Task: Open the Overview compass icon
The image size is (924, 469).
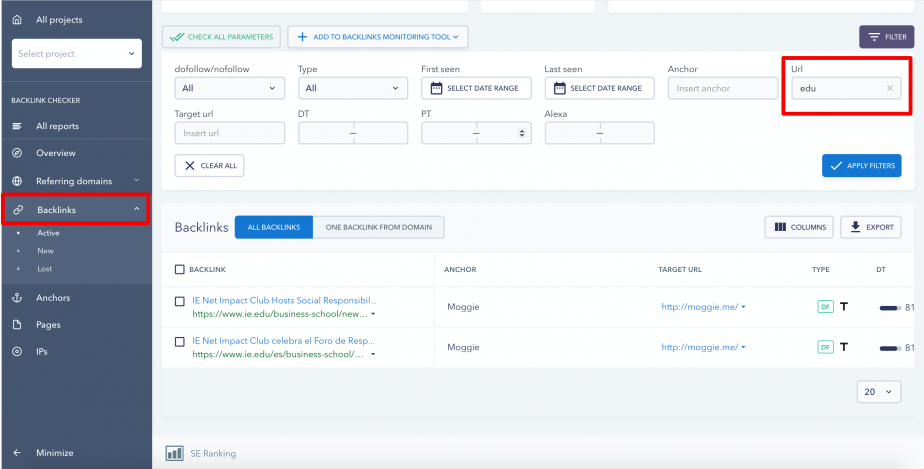Action: pos(17,153)
